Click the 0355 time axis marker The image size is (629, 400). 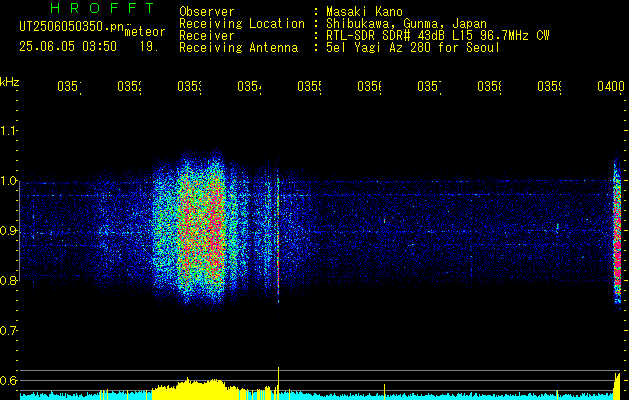310,86
